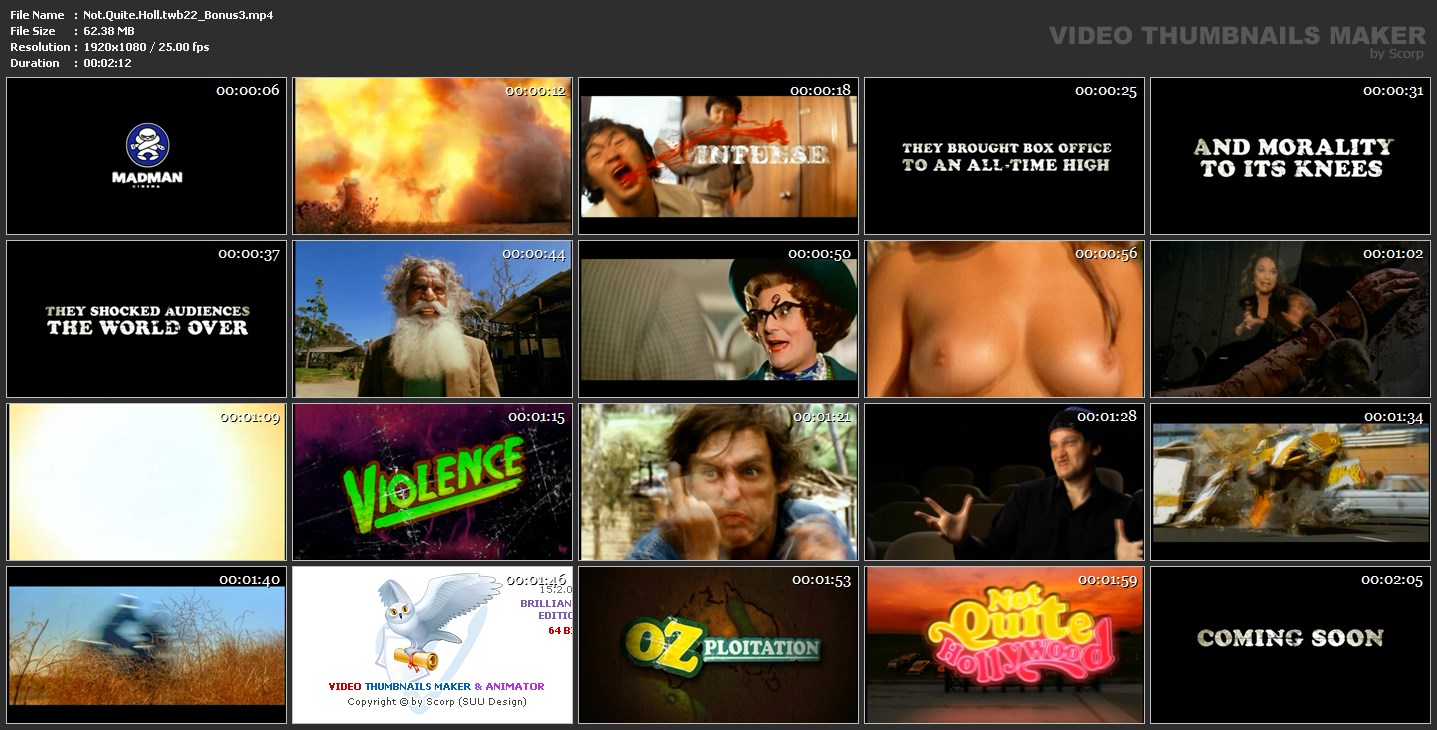Click the 00:01:53 timestamp label

(821, 579)
